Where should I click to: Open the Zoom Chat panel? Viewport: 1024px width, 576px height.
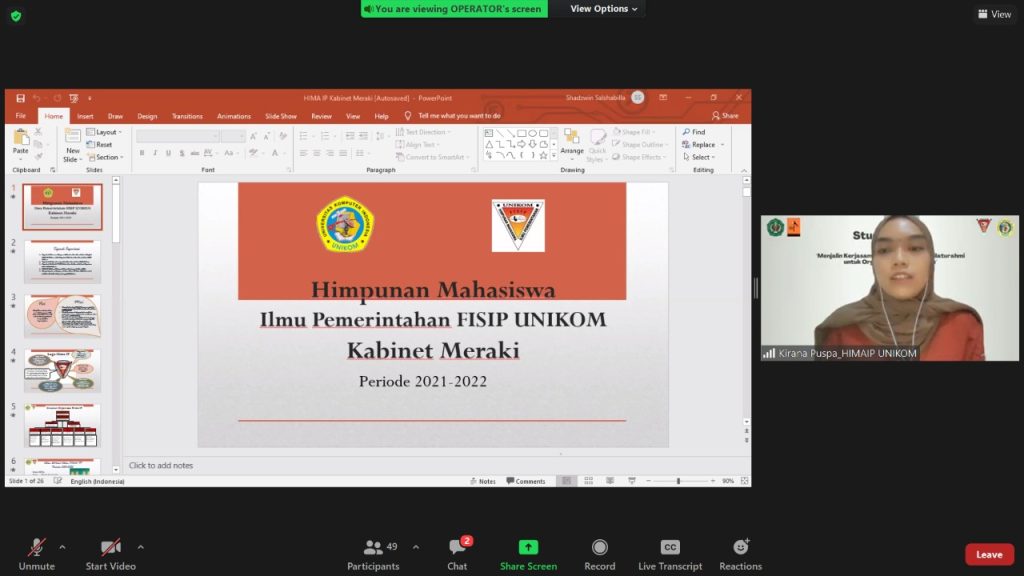[x=457, y=554]
